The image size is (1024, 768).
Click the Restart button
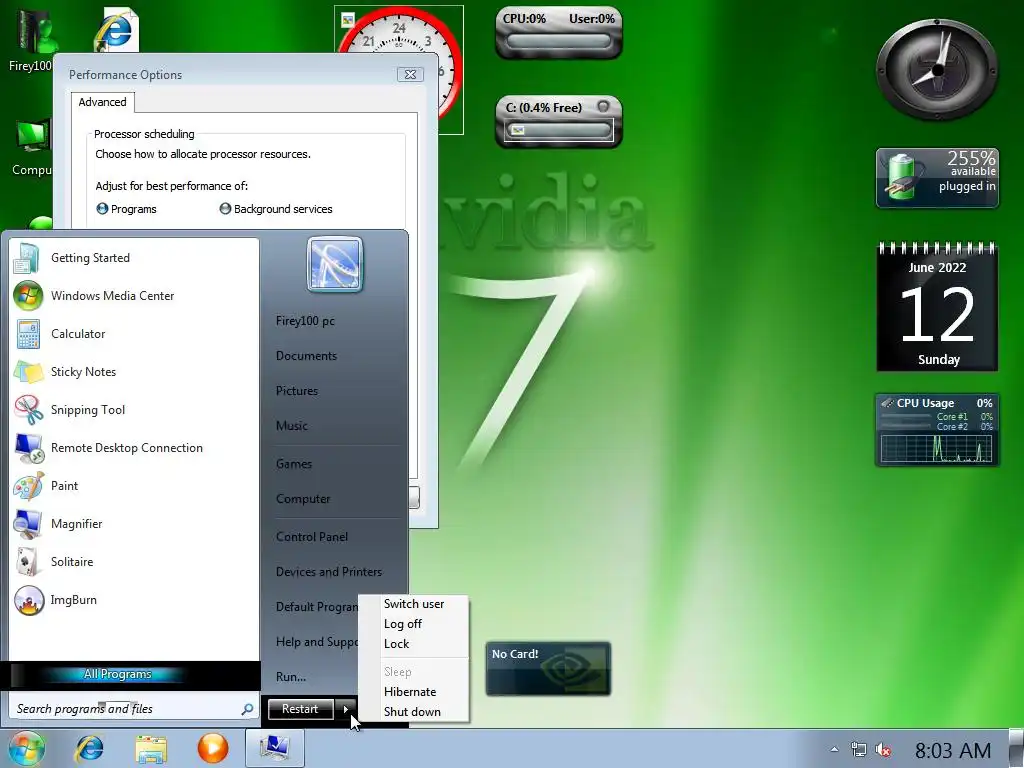tap(300, 709)
